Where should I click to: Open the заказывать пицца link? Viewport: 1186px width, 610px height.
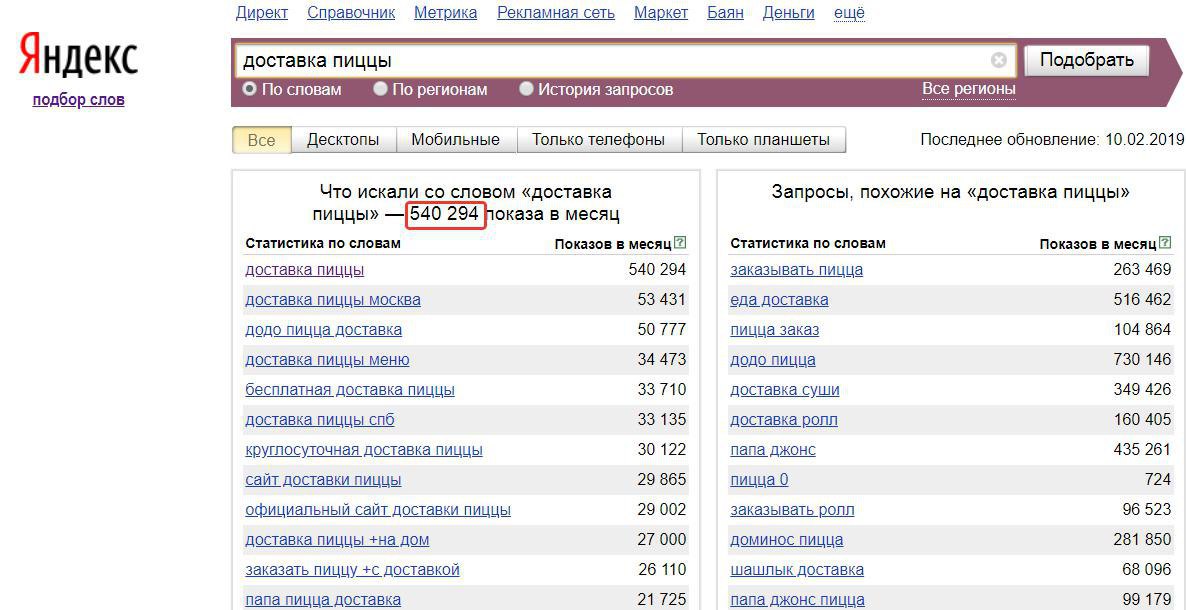point(796,269)
